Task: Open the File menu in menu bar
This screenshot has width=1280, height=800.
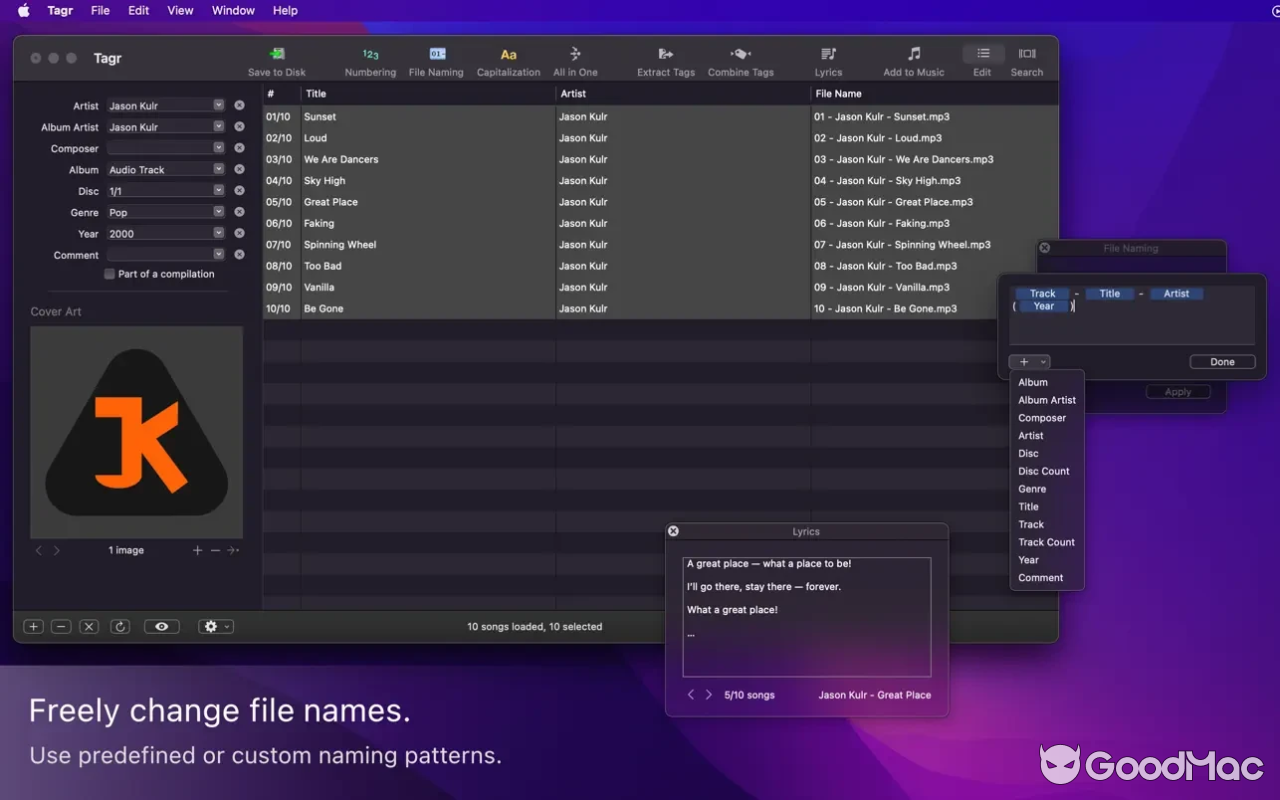Action: pyautogui.click(x=100, y=10)
